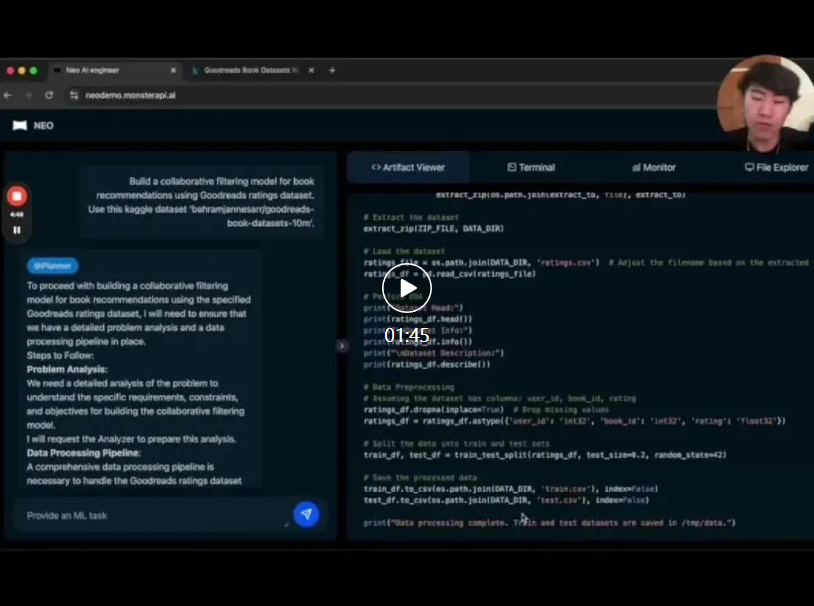Play the video with the center play button
Viewport: 814px width, 606px height.
click(x=407, y=288)
